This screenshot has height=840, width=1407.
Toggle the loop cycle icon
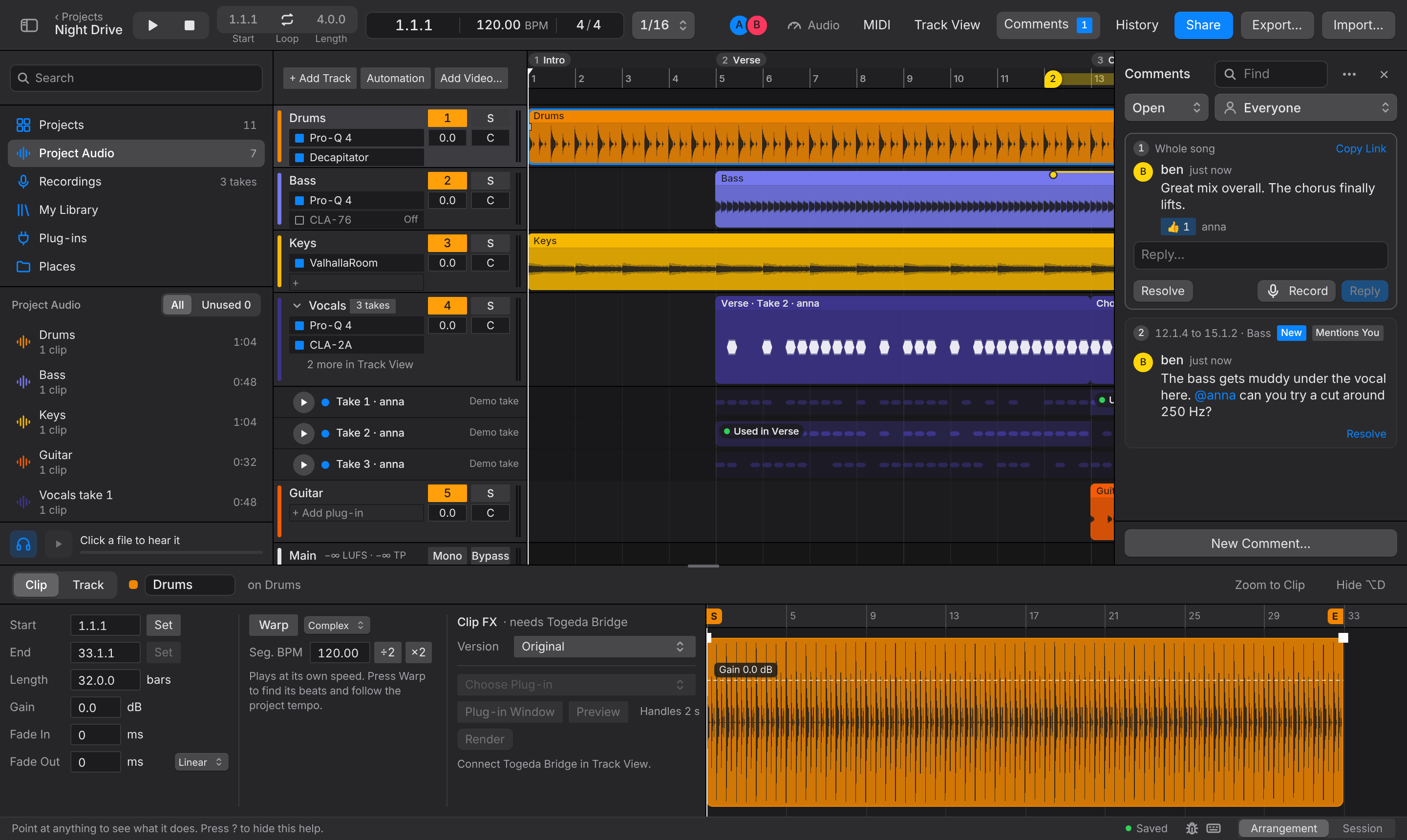pos(287,20)
